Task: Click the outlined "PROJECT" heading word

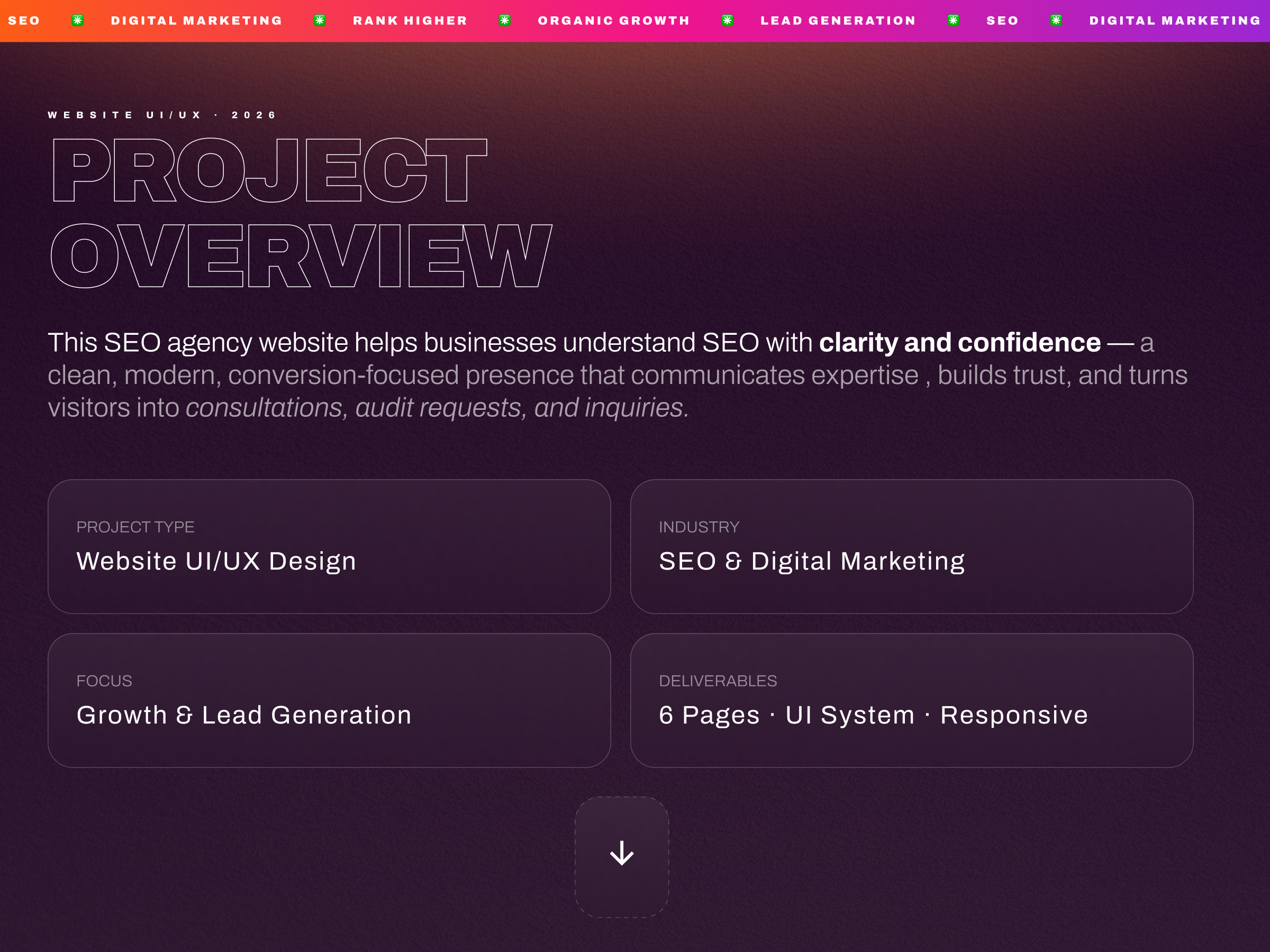Action: click(x=269, y=170)
